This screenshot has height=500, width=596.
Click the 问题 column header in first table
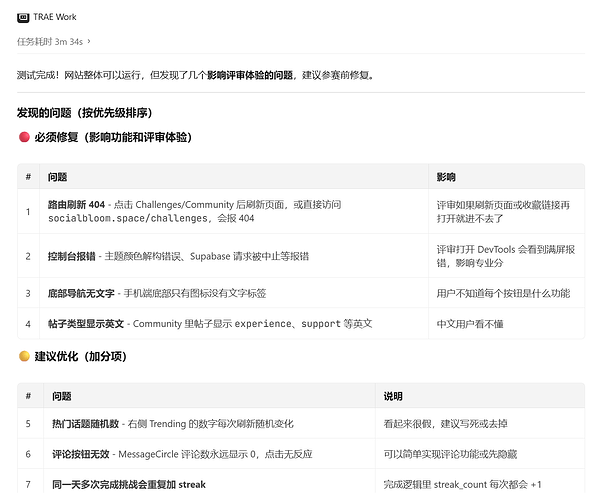pos(57,177)
